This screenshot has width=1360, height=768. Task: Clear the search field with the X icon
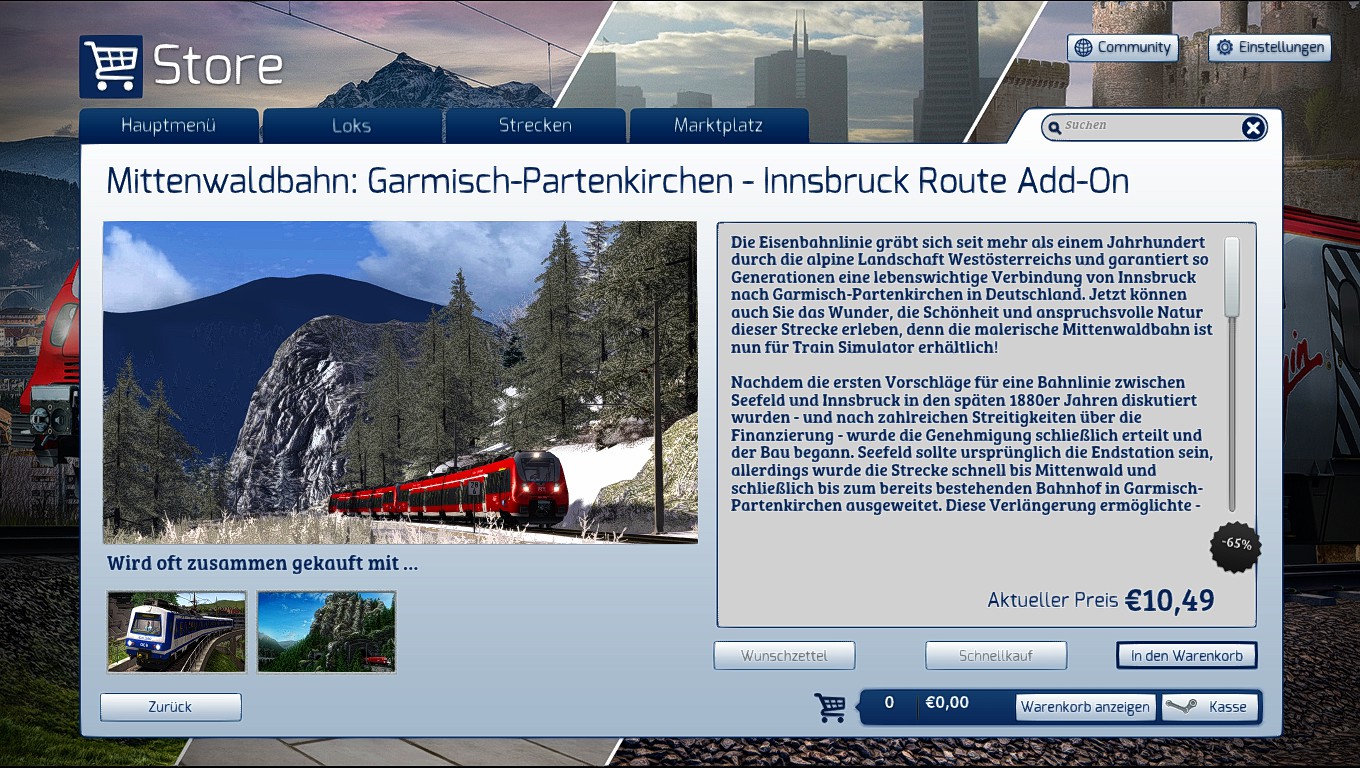1253,127
